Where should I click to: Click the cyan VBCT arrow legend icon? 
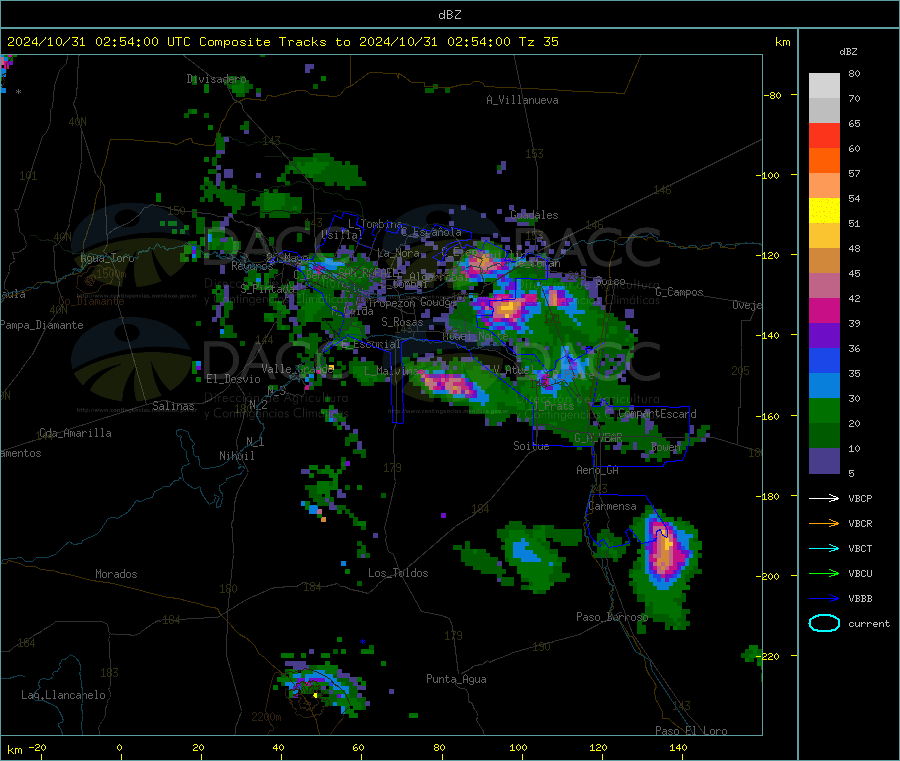click(824, 549)
